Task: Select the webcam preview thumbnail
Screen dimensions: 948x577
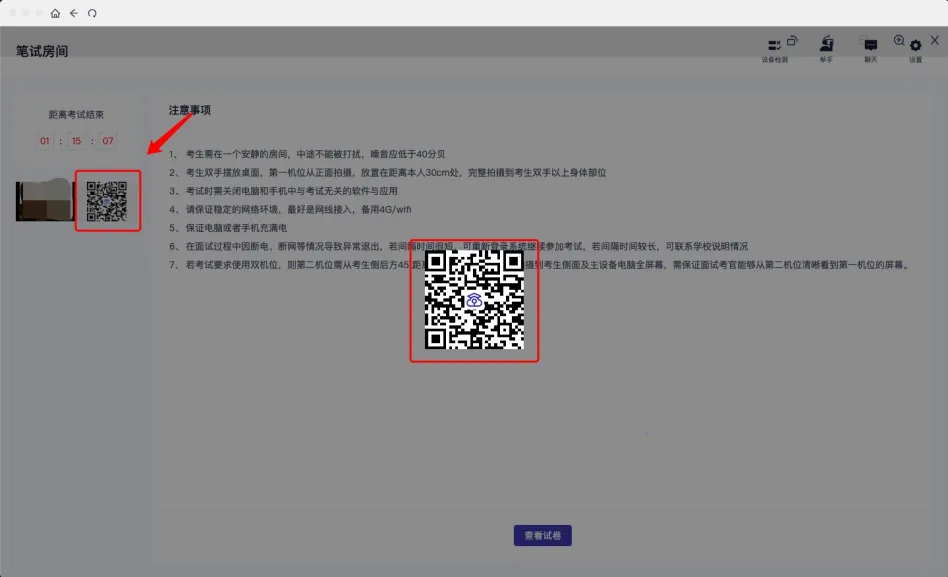Action: [45, 200]
